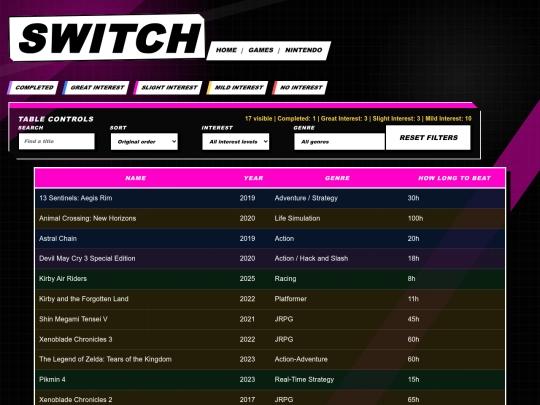
Task: Click the '45h' playtime for Shin Megami
Action: [413, 319]
